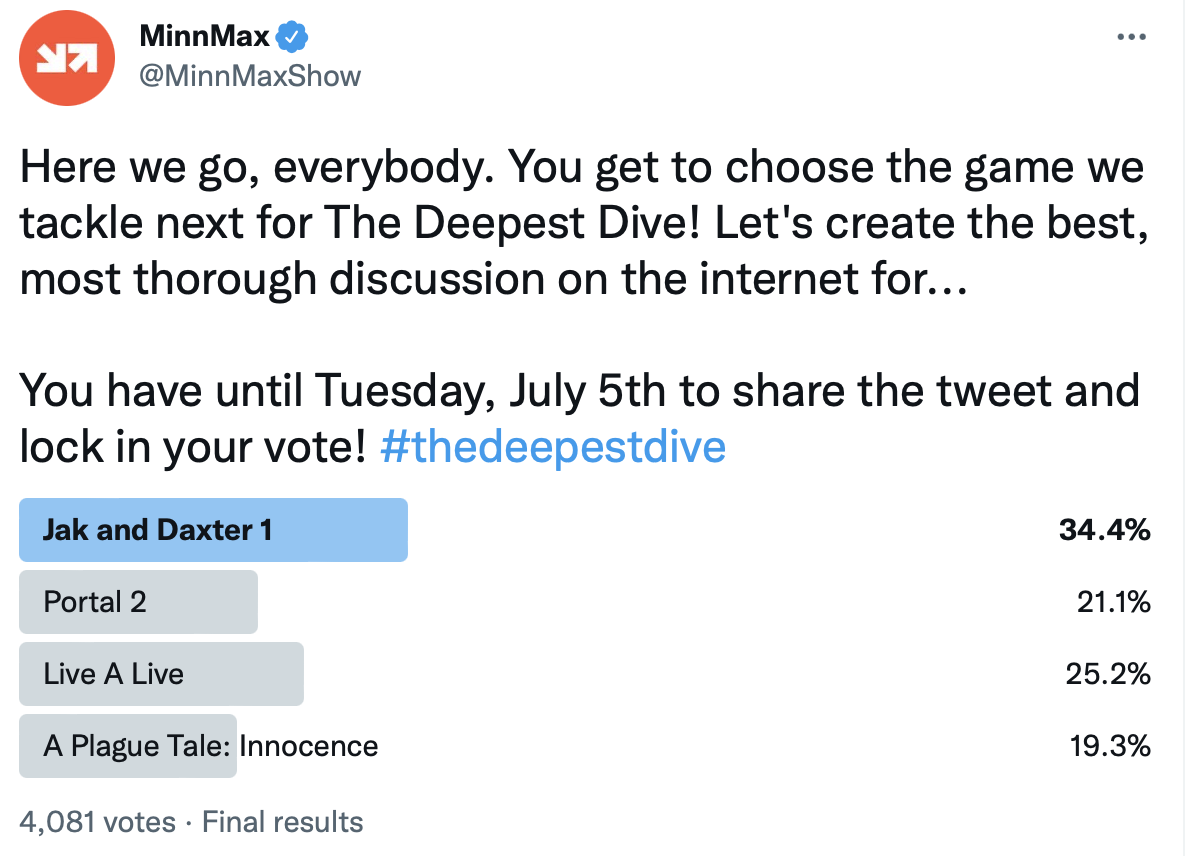
Task: Click the blue Jak and Daxter result bar
Action: 213,530
